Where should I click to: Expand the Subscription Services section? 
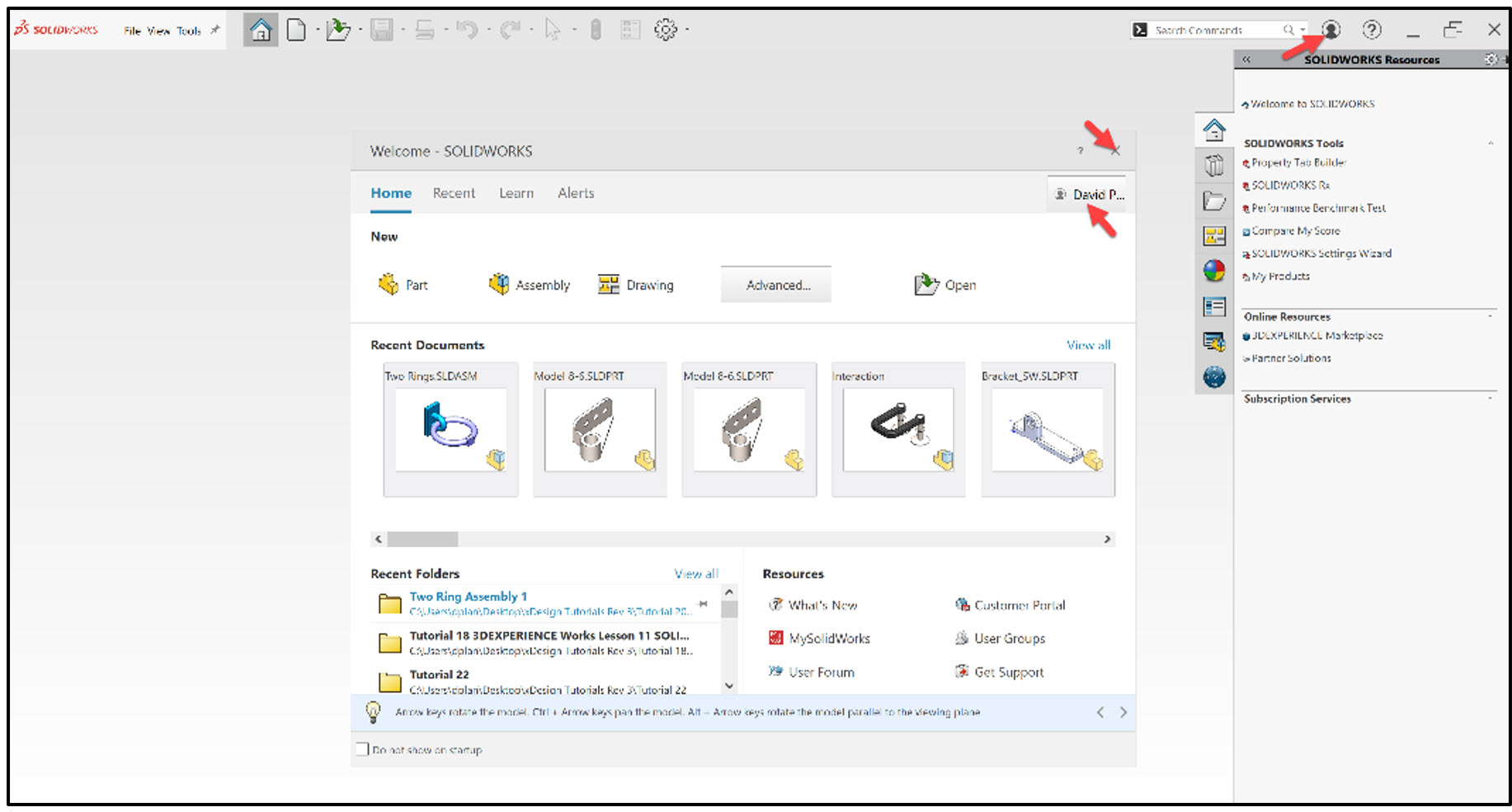click(1491, 399)
